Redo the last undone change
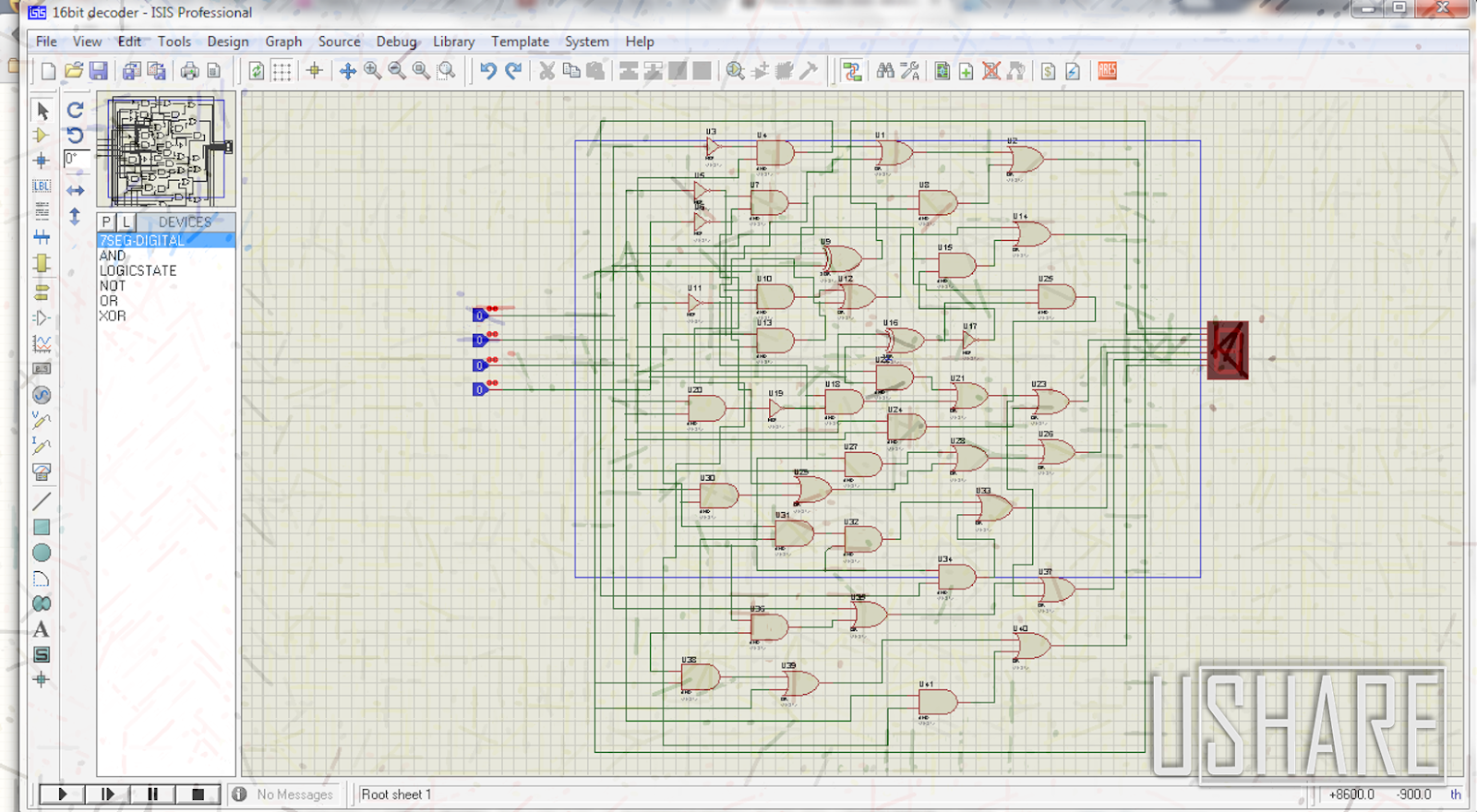This screenshot has width=1477, height=812. (513, 71)
